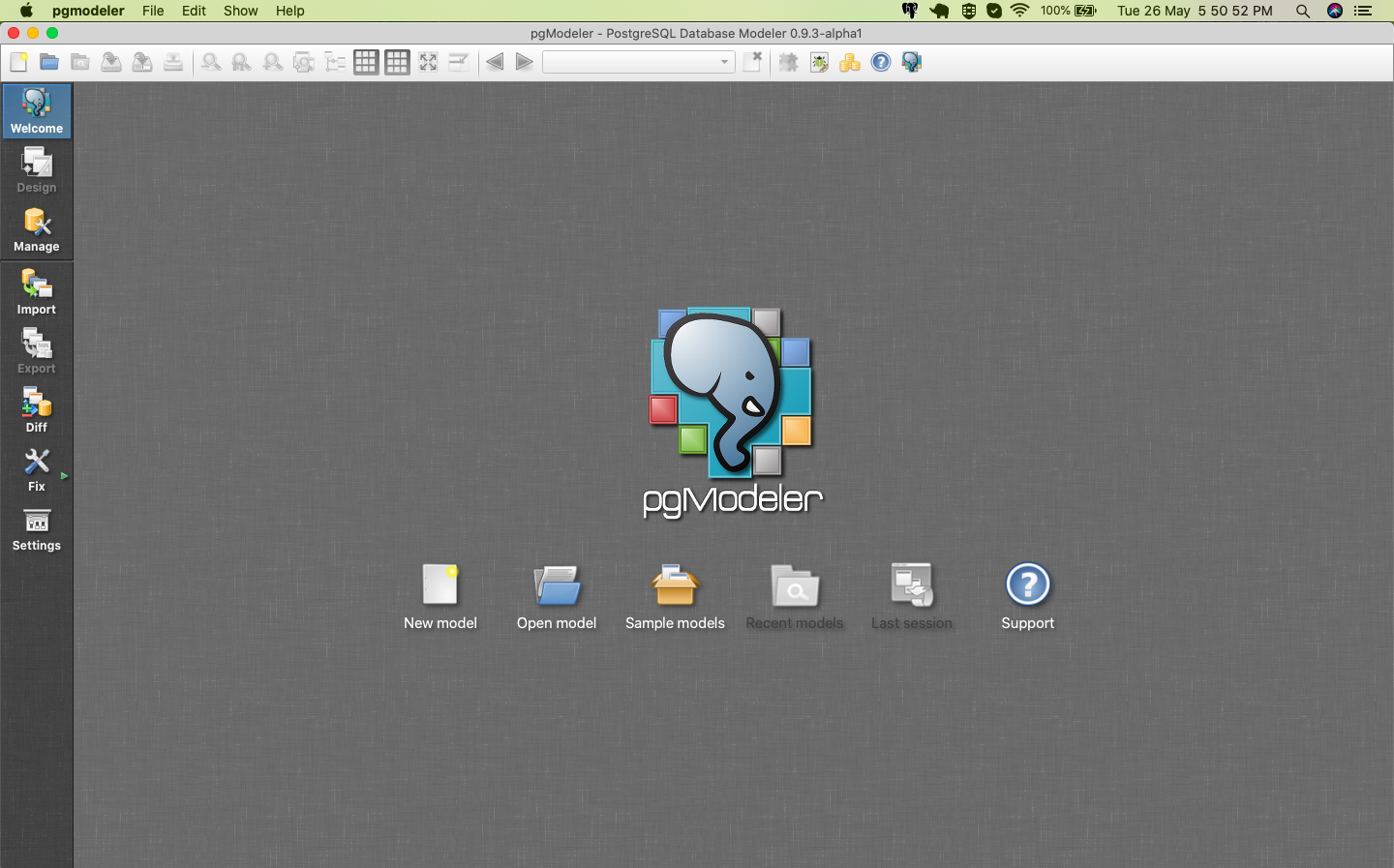The image size is (1394, 868).
Task: Open the Manage view
Action: 37,229
